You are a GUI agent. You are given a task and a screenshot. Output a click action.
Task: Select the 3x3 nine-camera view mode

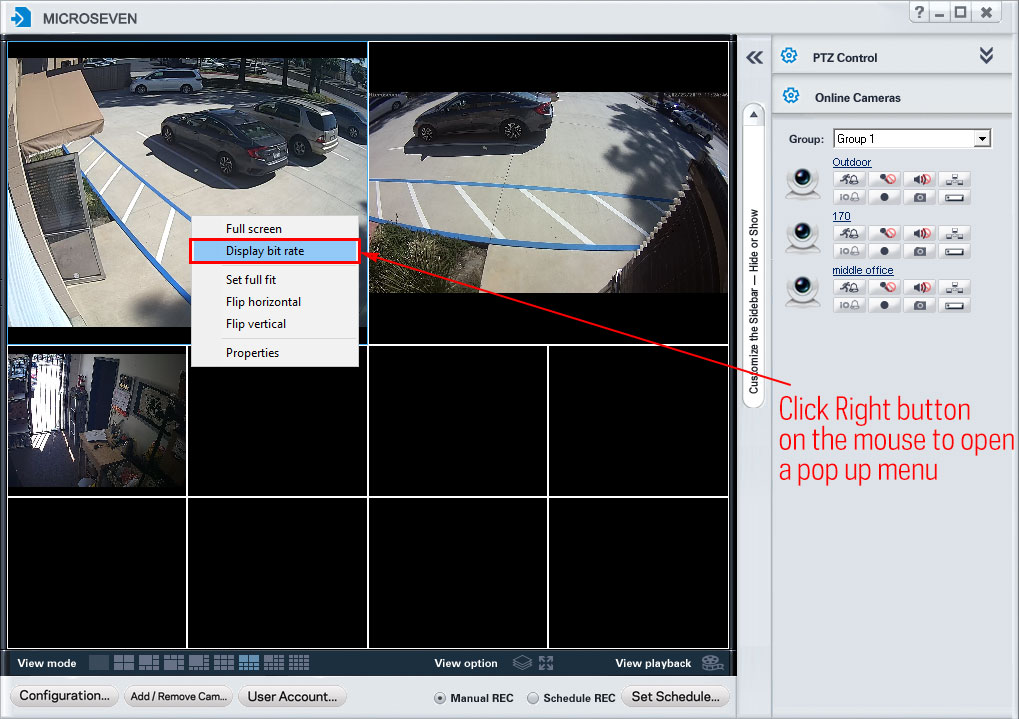(224, 663)
